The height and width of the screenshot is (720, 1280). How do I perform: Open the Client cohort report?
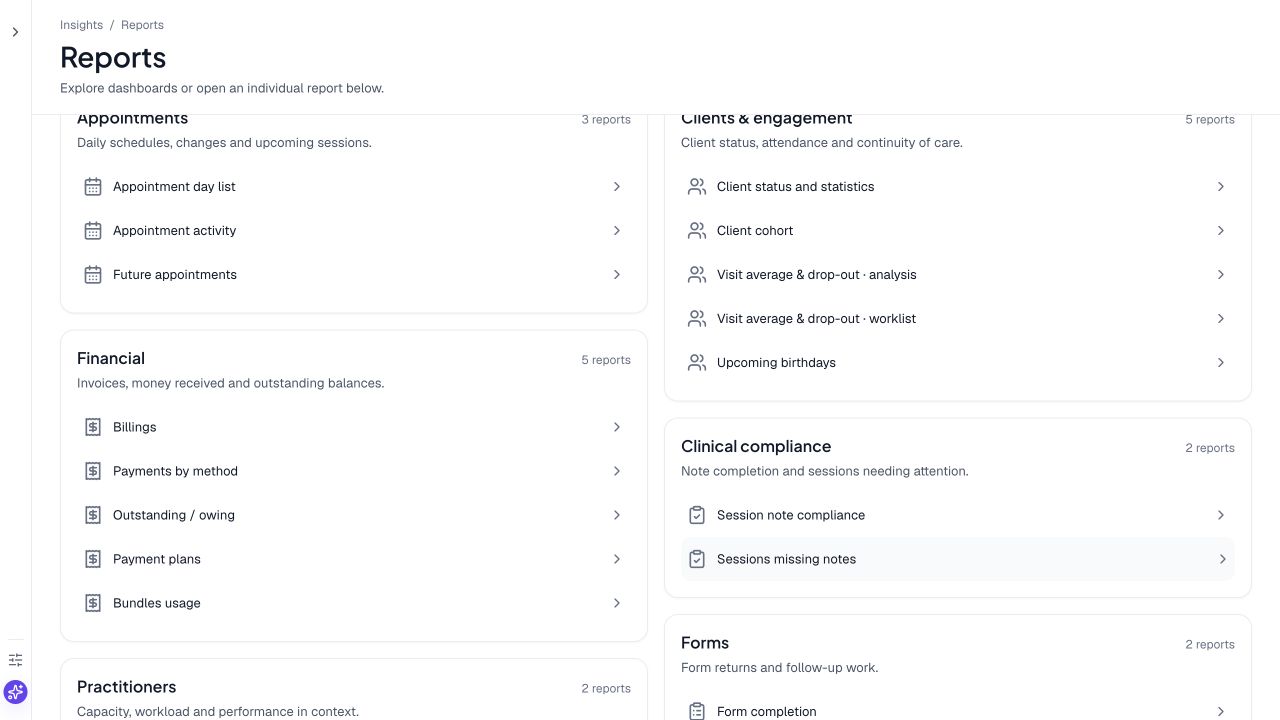958,231
